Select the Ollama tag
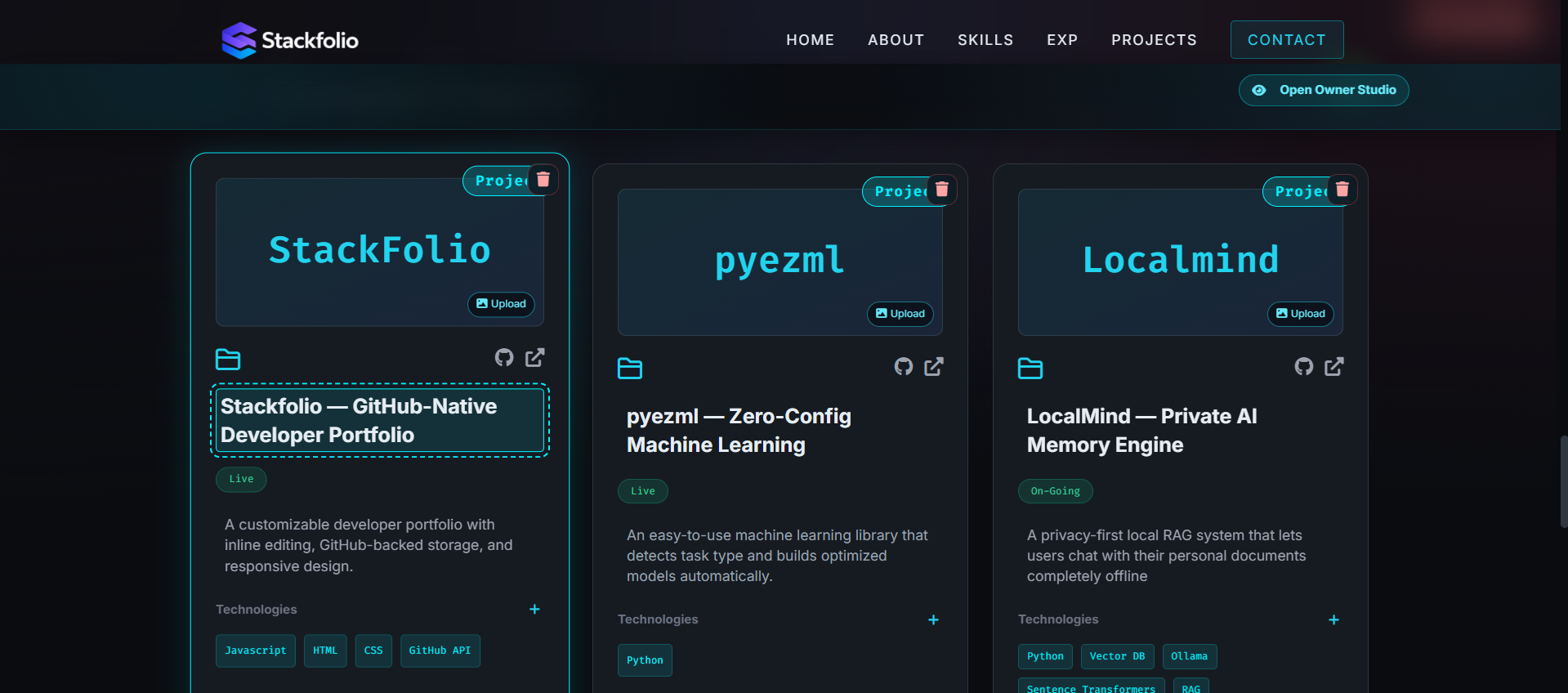The image size is (1568, 693). pyautogui.click(x=1190, y=656)
